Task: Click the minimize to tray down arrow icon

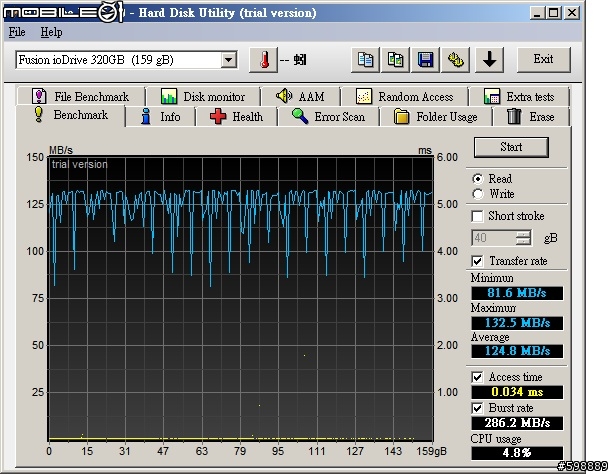Action: 489,60
